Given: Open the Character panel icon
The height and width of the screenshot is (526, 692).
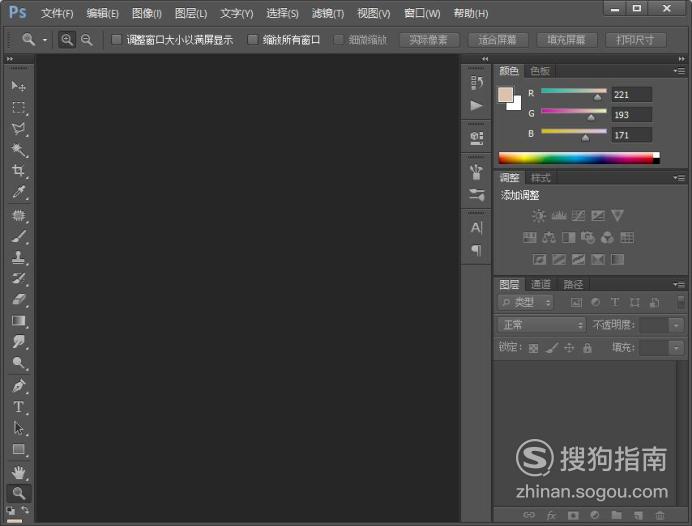Looking at the screenshot, I should tap(476, 228).
